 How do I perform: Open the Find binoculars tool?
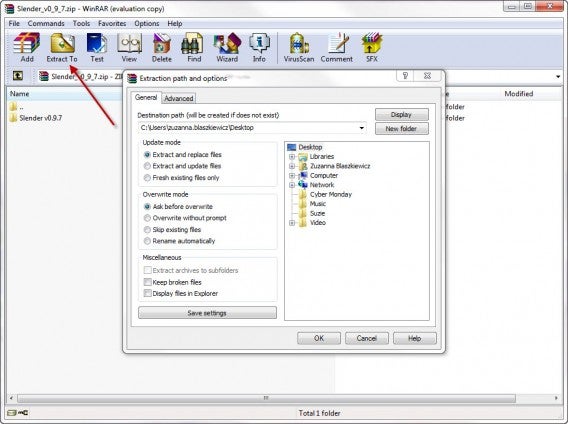193,47
